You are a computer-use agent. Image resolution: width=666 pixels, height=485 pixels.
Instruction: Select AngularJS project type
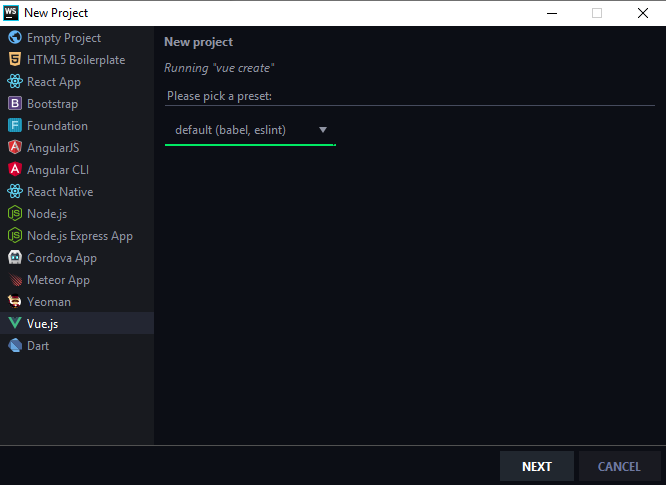pos(77,147)
